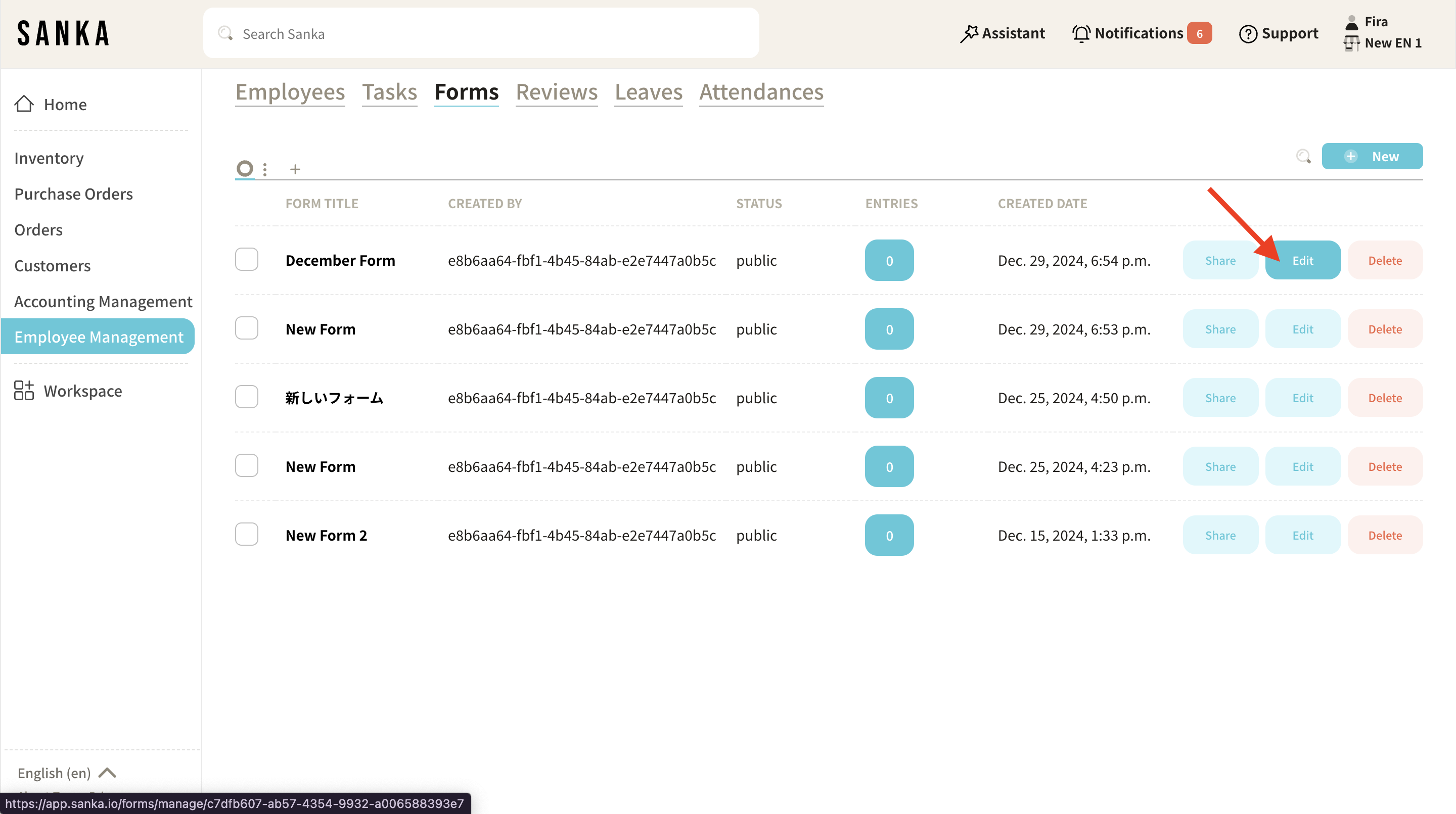Select the Forms tab

(x=466, y=91)
